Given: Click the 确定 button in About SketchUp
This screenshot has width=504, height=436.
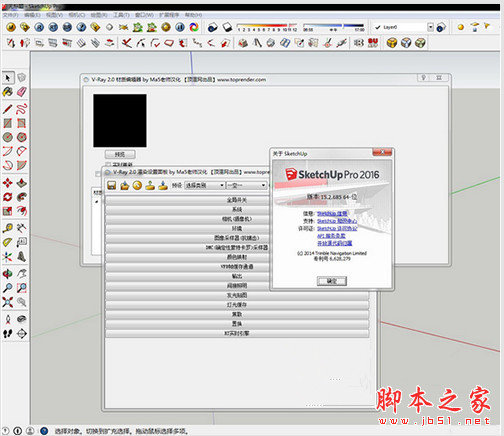Looking at the screenshot, I should pos(332,281).
